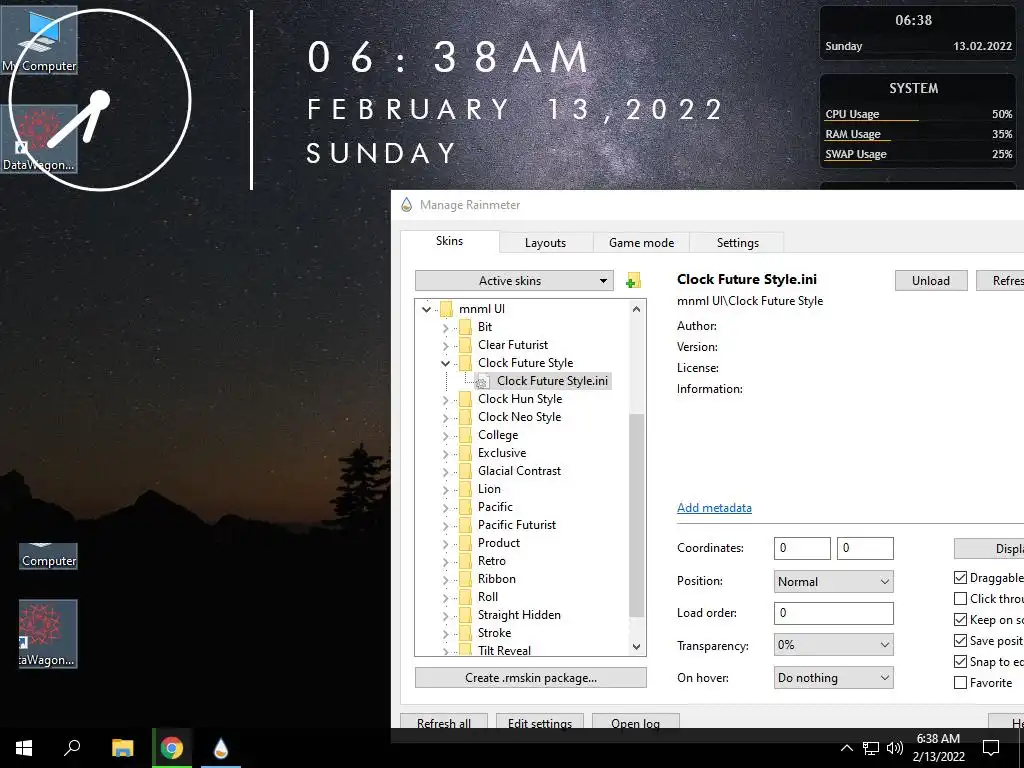Click the Rainmeter drop icon in title bar
This screenshot has width=1024, height=768.
(406, 204)
